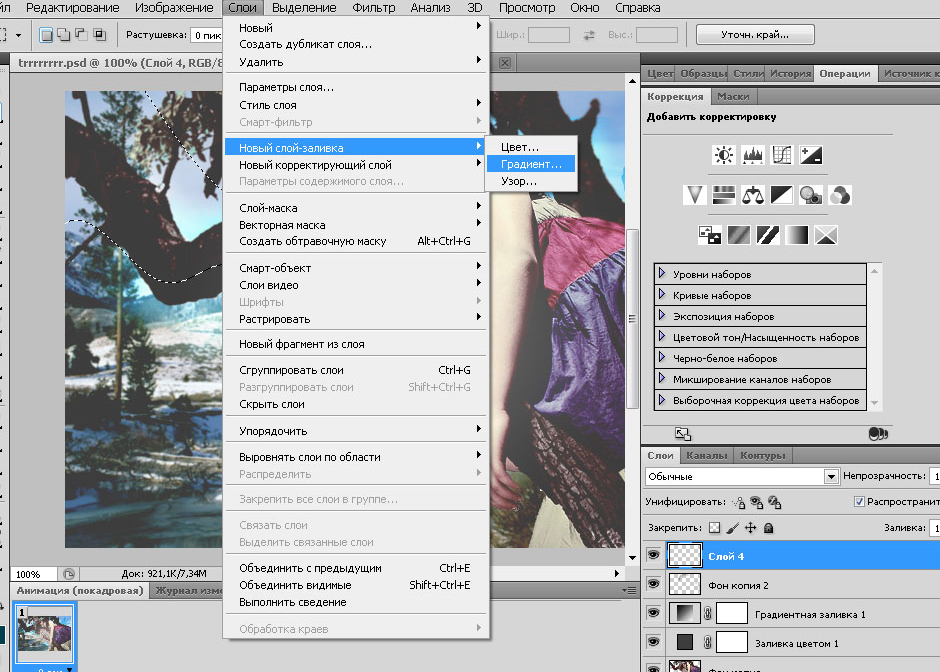Open the tool preset picker arrow
940x672 pixels.
point(19,35)
